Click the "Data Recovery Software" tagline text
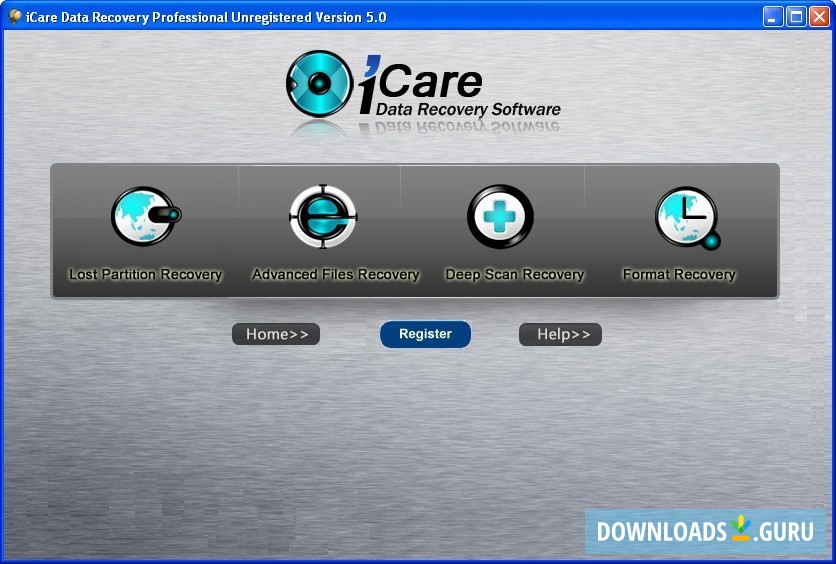 [x=468, y=109]
